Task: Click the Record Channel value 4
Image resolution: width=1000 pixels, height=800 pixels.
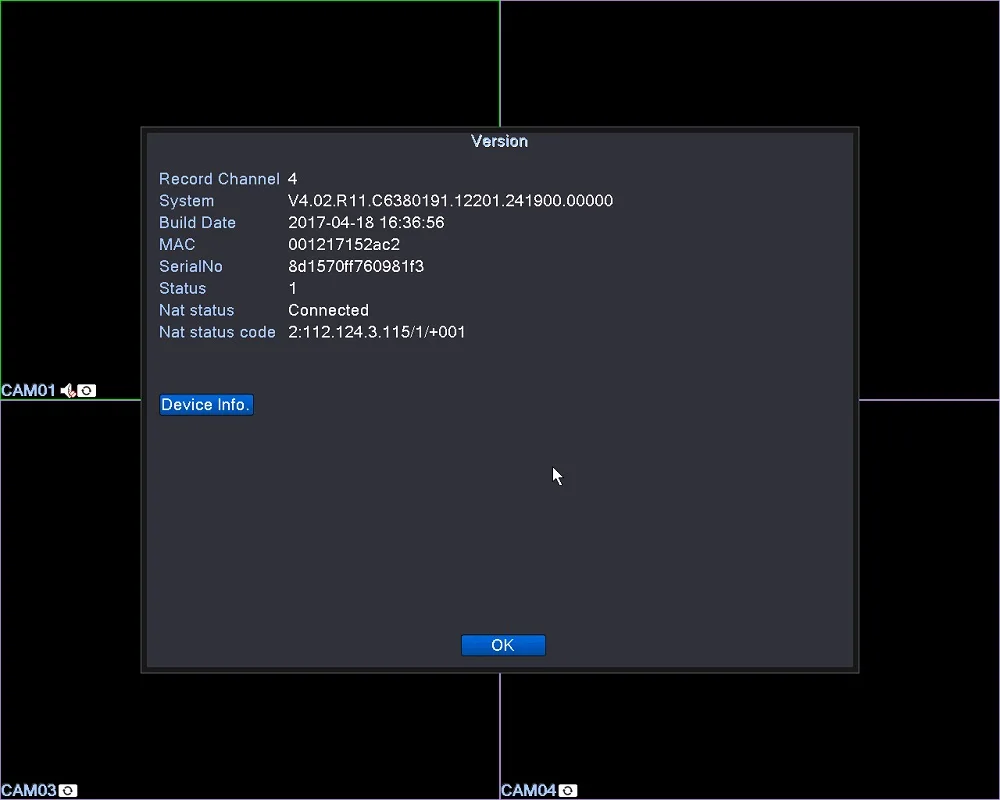Action: coord(292,179)
